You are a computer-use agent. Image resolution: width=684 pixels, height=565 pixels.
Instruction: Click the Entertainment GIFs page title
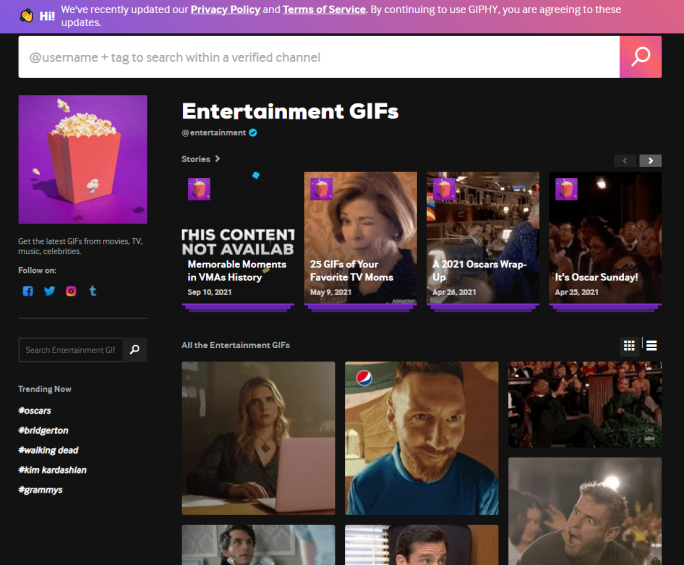click(x=290, y=111)
